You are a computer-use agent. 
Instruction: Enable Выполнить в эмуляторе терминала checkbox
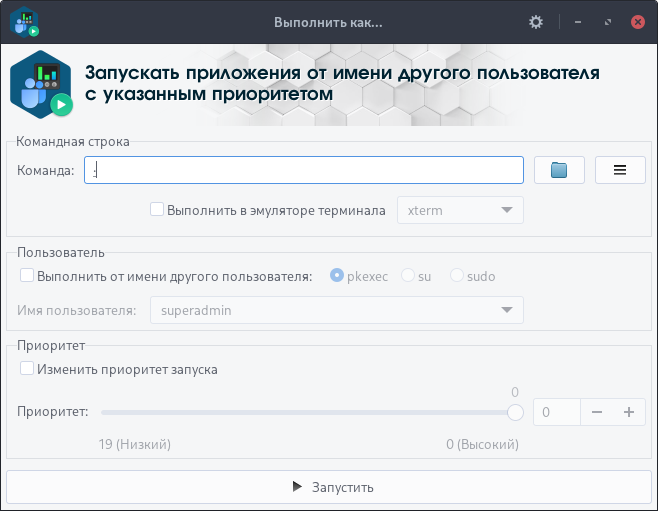(x=157, y=210)
